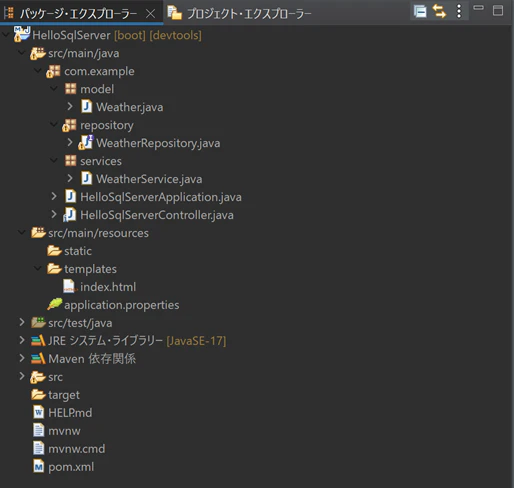
Task: Select HelloSqlServerController.java in the tree
Action: coord(157,215)
